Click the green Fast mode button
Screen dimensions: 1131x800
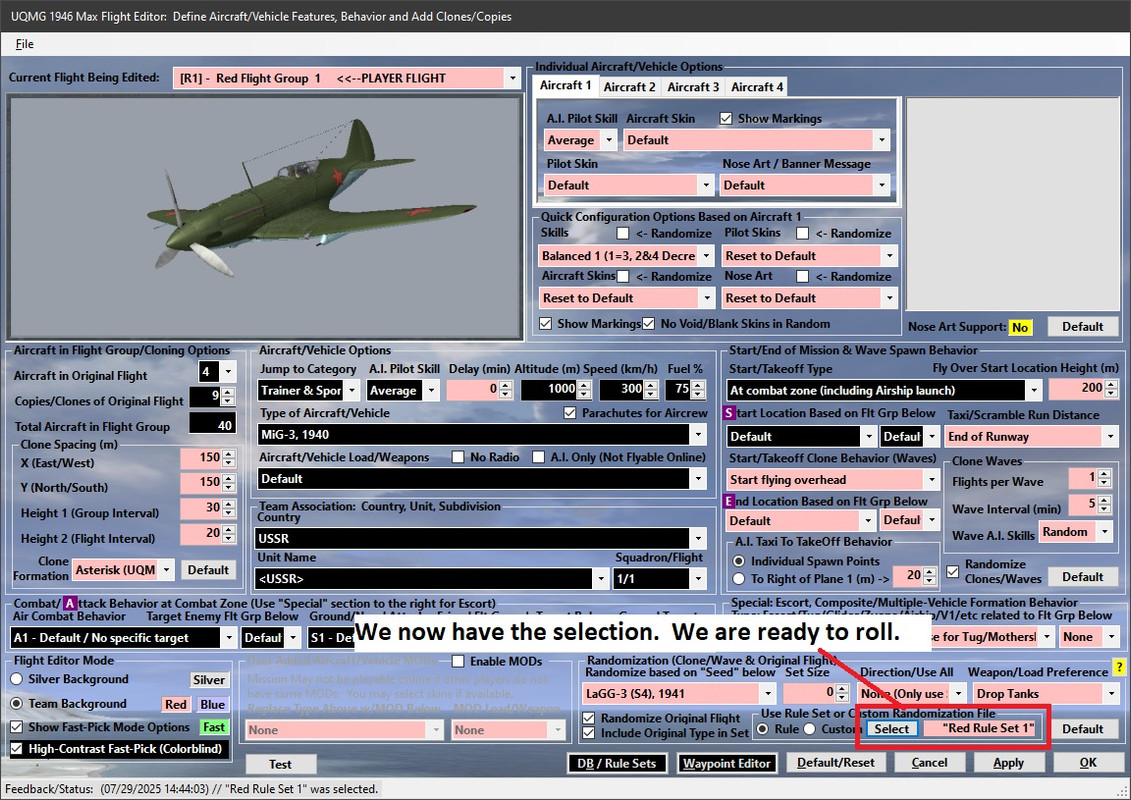point(214,727)
